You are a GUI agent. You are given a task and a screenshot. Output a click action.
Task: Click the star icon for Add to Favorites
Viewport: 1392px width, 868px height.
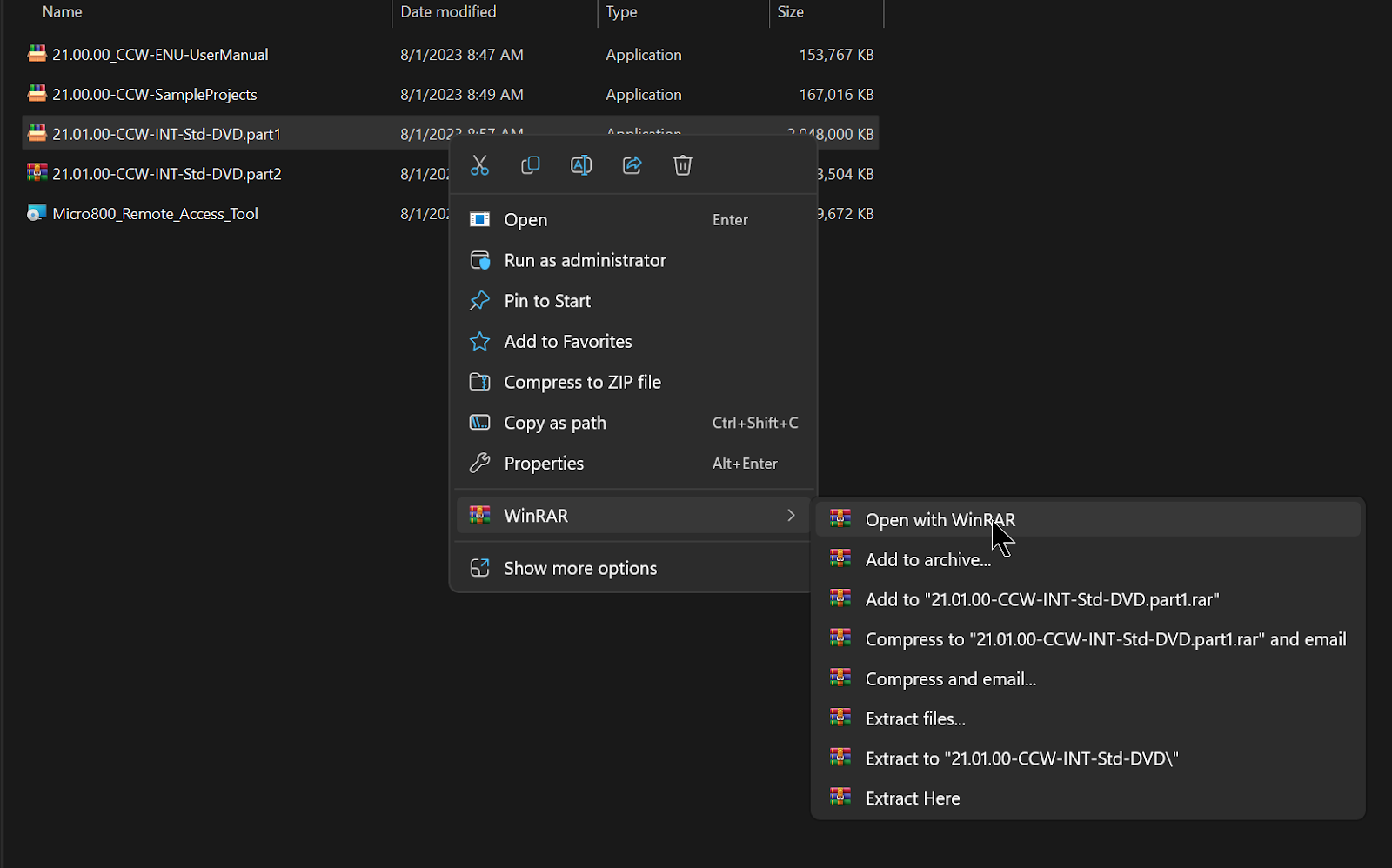479,342
